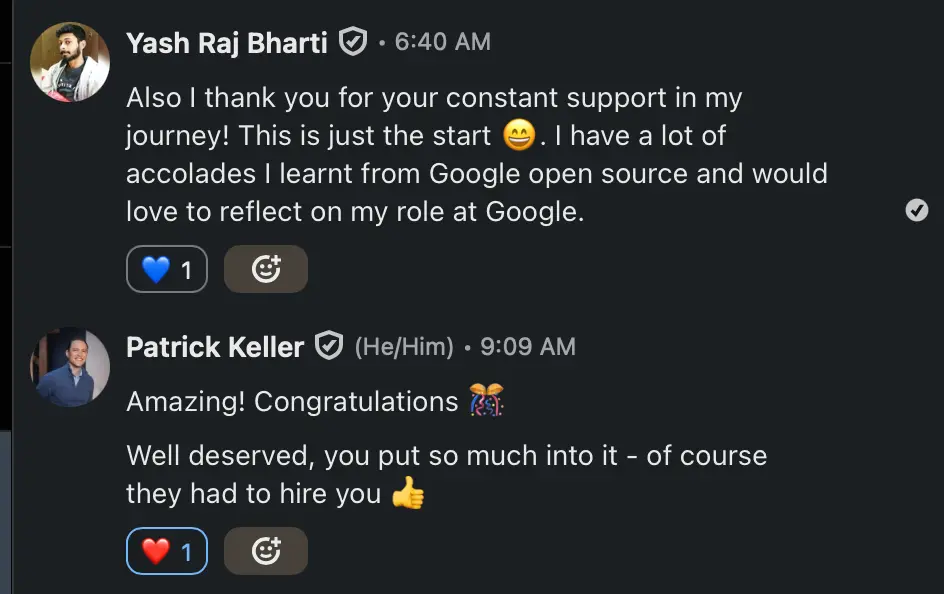Screen dimensions: 944x594
Task: Click the thumbs up emoji
Action: (x=408, y=494)
